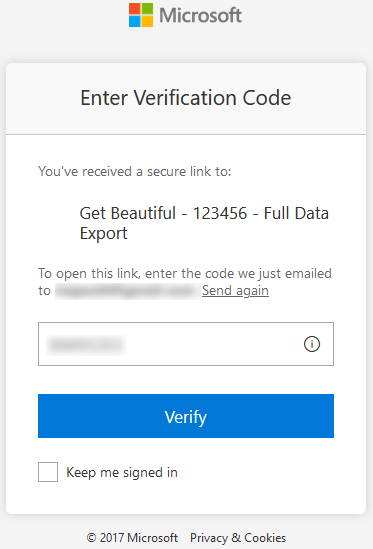
Task: Select the Microsoft wordmark text
Action: pos(200,15)
